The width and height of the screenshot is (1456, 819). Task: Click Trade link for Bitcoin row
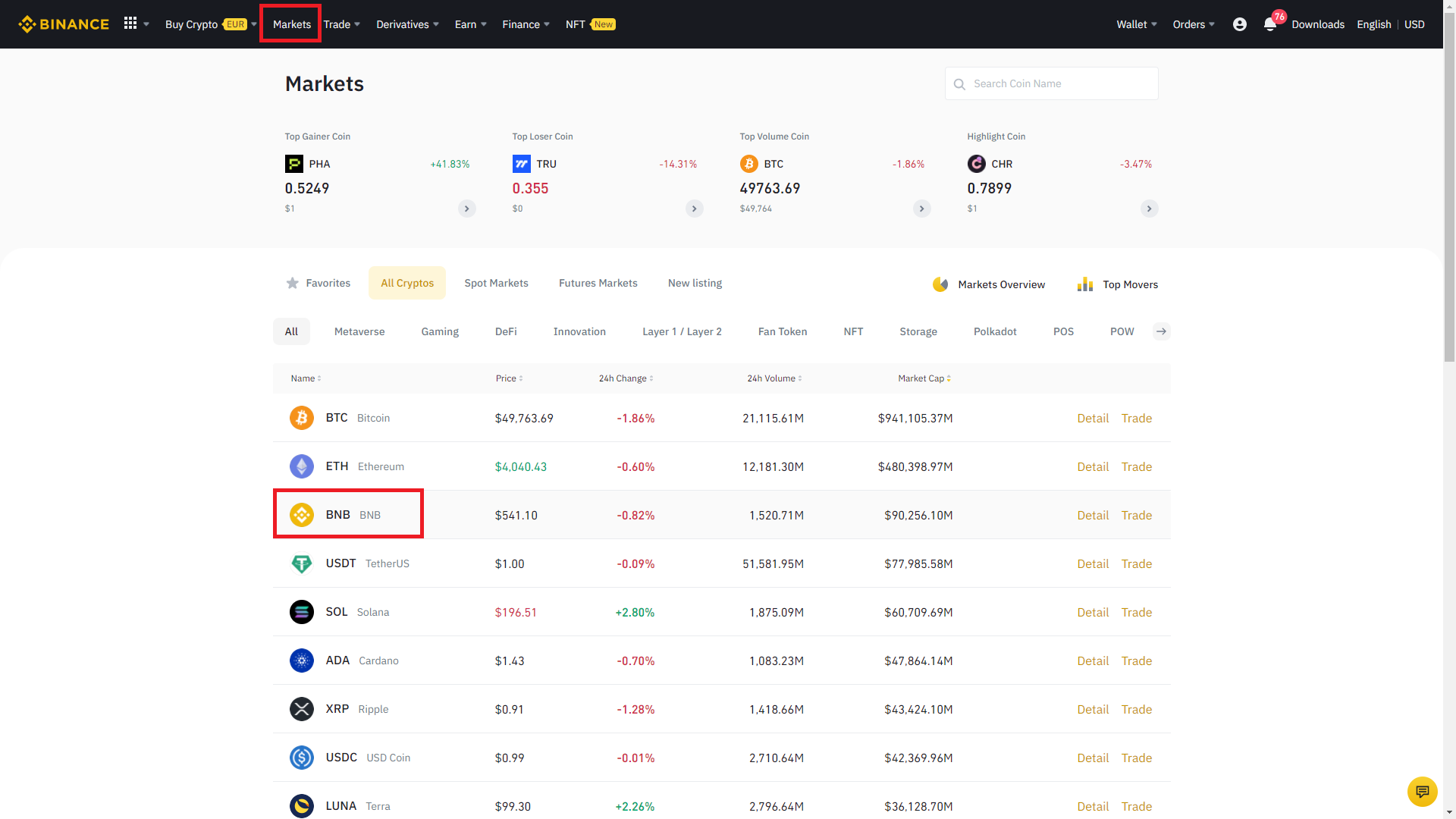click(1136, 418)
